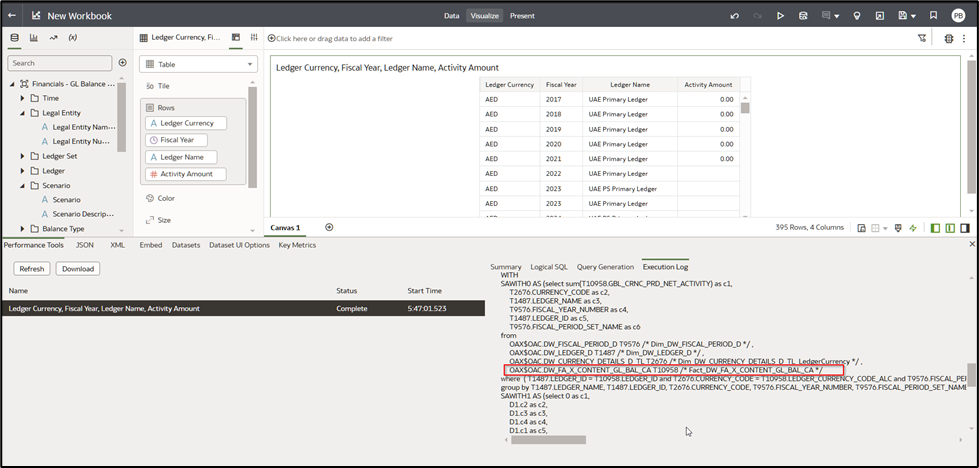This screenshot has height=468, width=979.
Task: Open the JSON tab
Action: pos(85,245)
